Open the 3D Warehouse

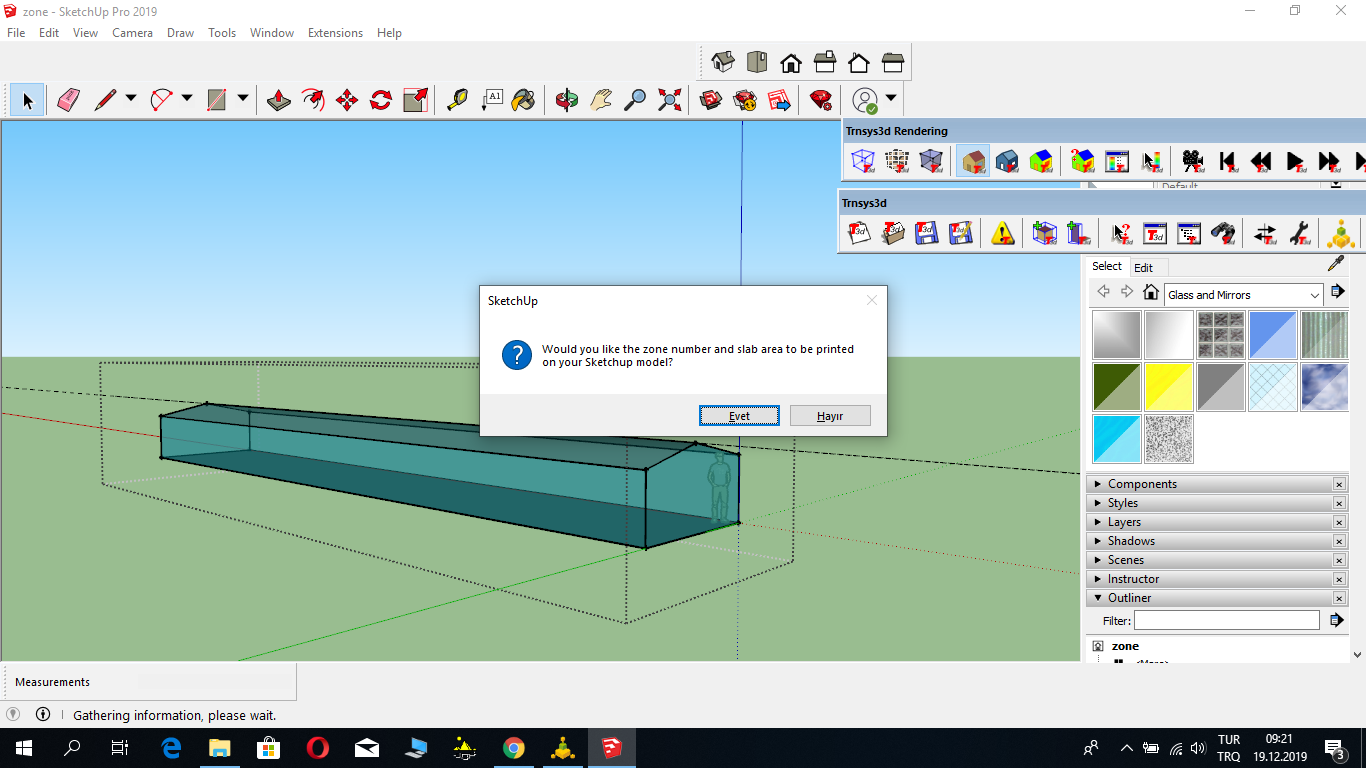(711, 100)
